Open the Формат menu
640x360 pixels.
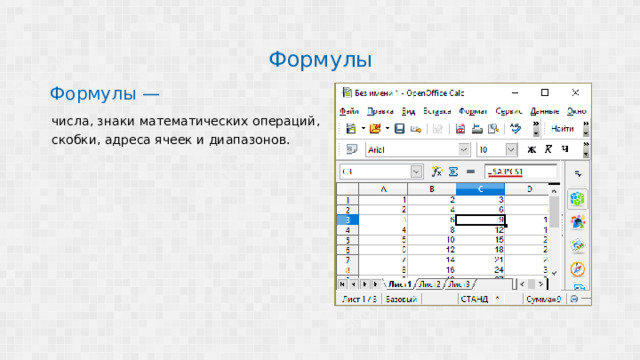[473, 111]
